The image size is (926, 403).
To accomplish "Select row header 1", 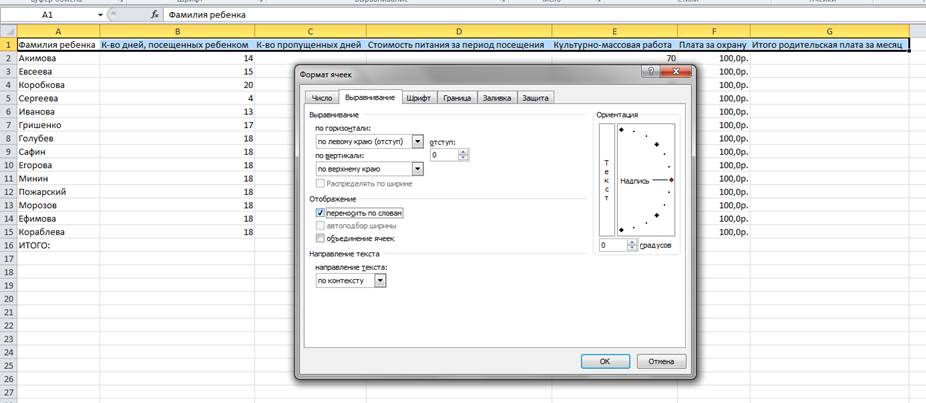I will pyautogui.click(x=8, y=45).
